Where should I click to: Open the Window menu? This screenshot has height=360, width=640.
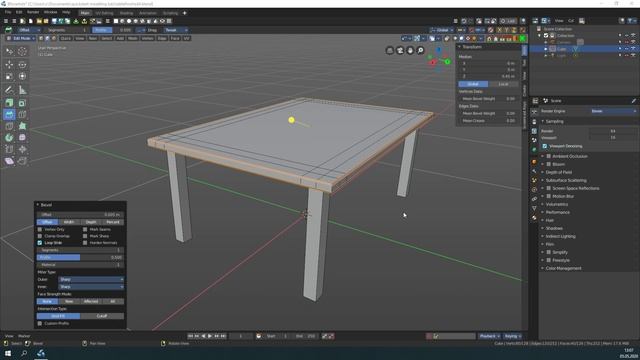pos(50,12)
